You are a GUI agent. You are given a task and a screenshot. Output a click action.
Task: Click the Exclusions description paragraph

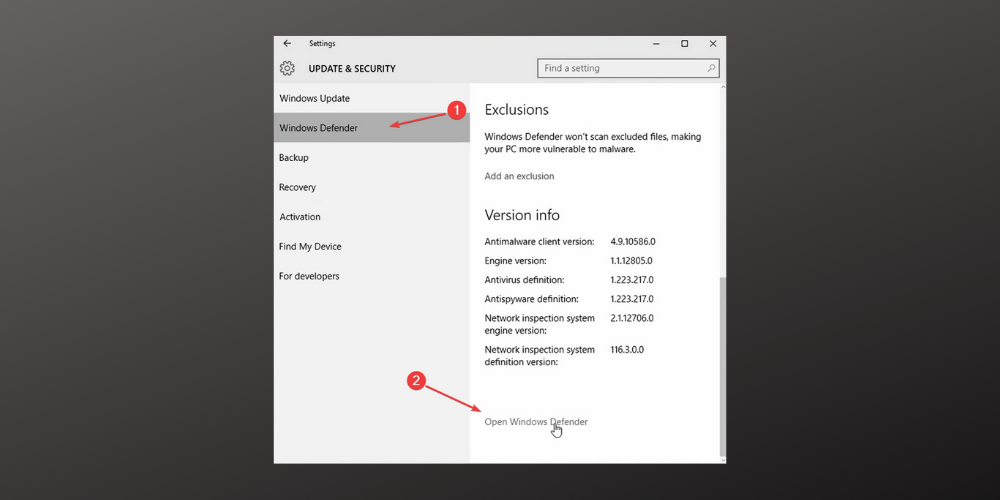point(594,143)
